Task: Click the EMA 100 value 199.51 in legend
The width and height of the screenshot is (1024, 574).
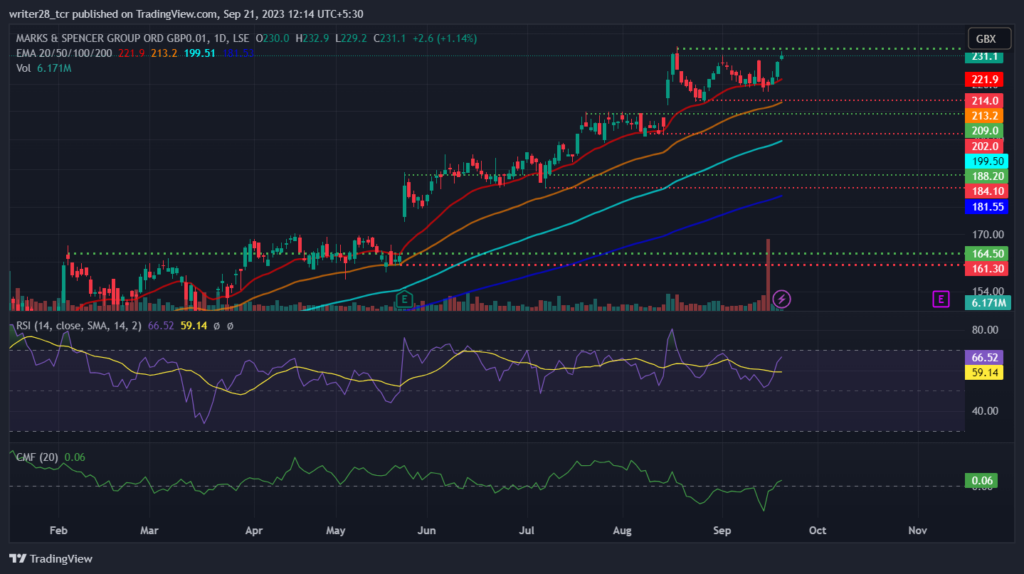Action: pos(200,53)
